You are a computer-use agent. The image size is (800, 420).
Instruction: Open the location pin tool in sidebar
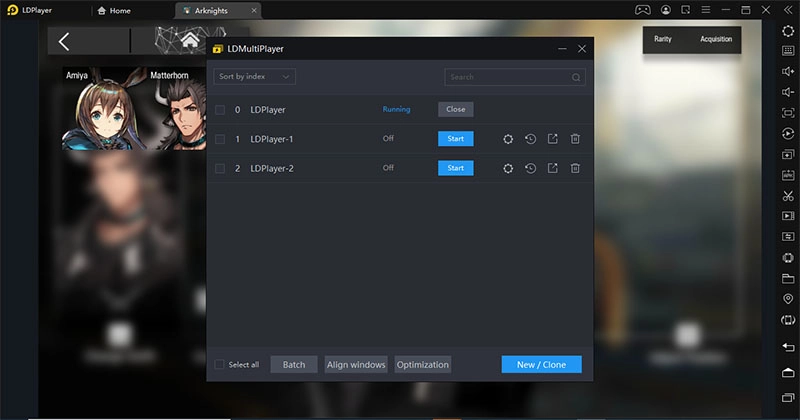(x=788, y=299)
